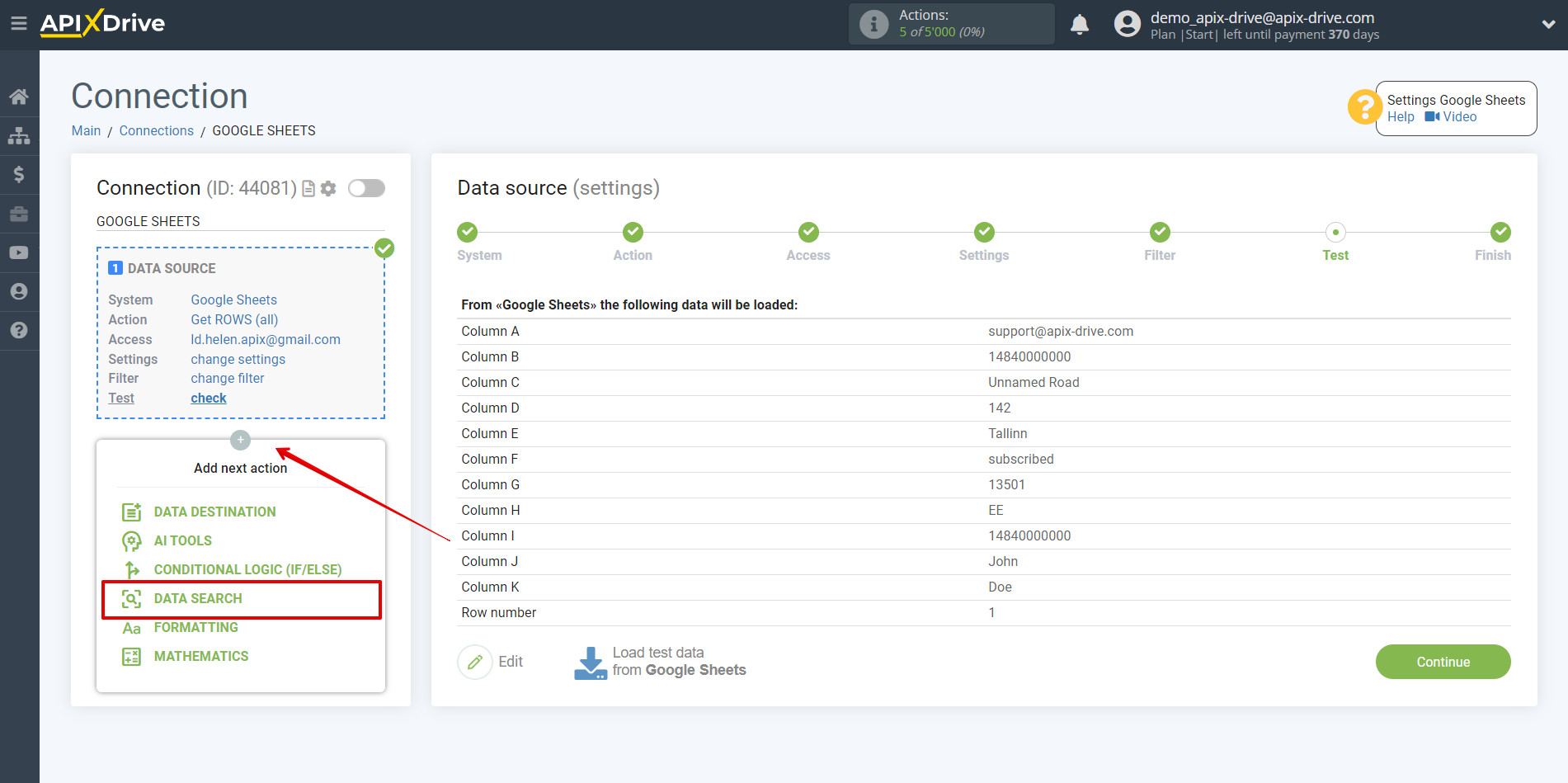The width and height of the screenshot is (1568, 783).
Task: Click the notifications bell icon
Action: coord(1080,25)
